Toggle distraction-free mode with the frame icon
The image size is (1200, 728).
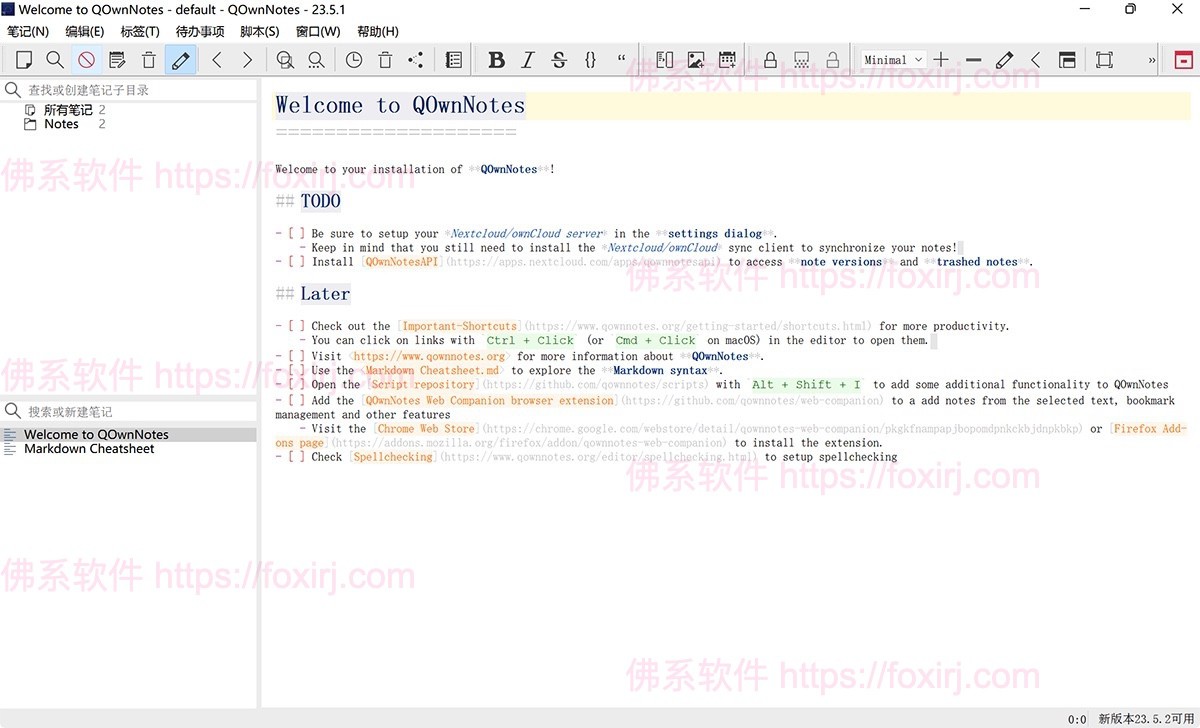click(1104, 59)
